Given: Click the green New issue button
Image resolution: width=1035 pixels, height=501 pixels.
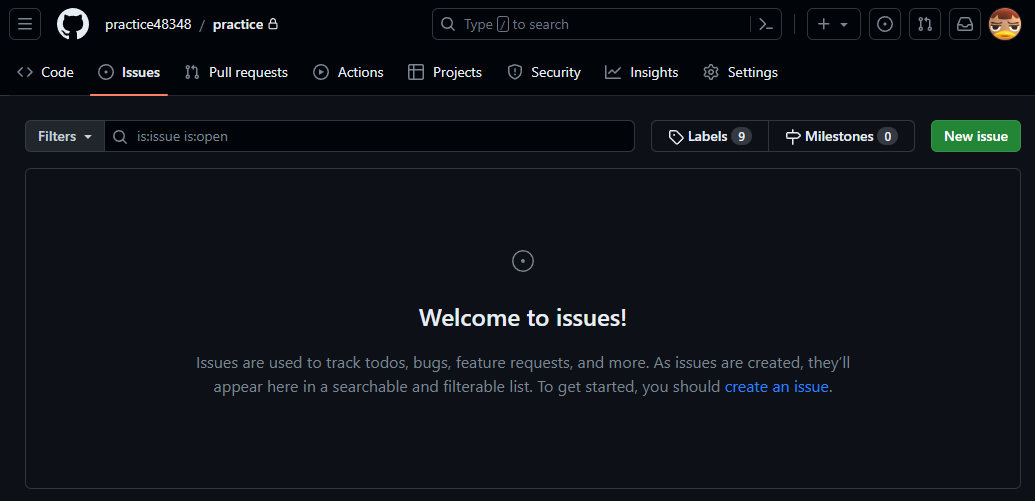Looking at the screenshot, I should (x=976, y=136).
